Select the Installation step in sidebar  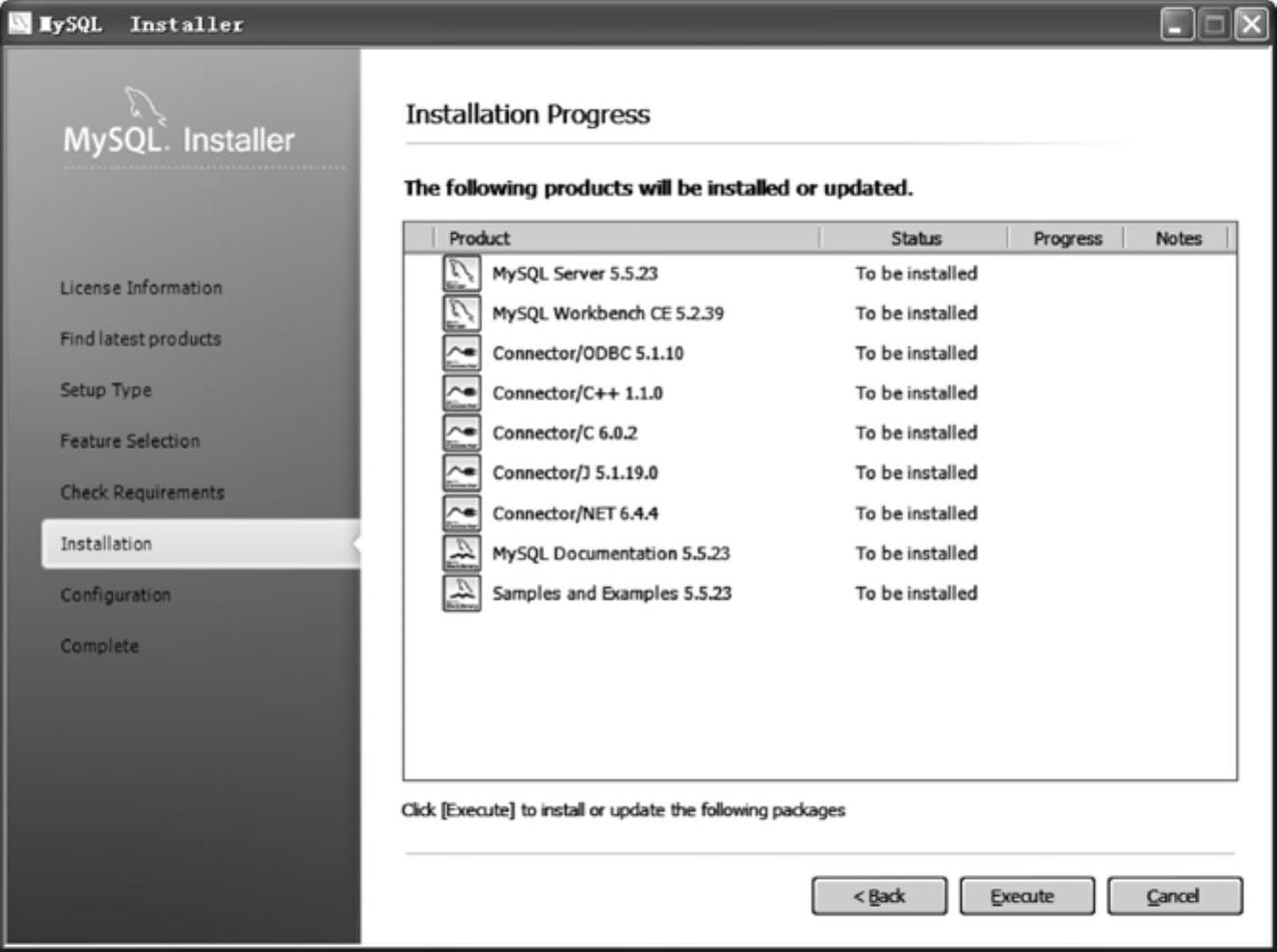tap(200, 543)
